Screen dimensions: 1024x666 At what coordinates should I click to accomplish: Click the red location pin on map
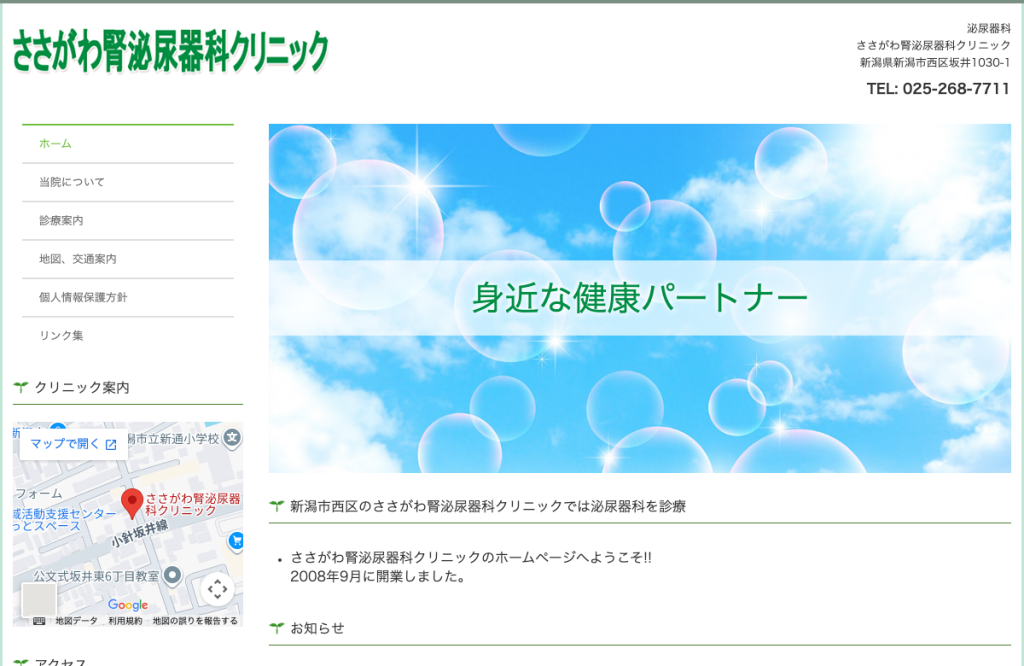[x=132, y=504]
